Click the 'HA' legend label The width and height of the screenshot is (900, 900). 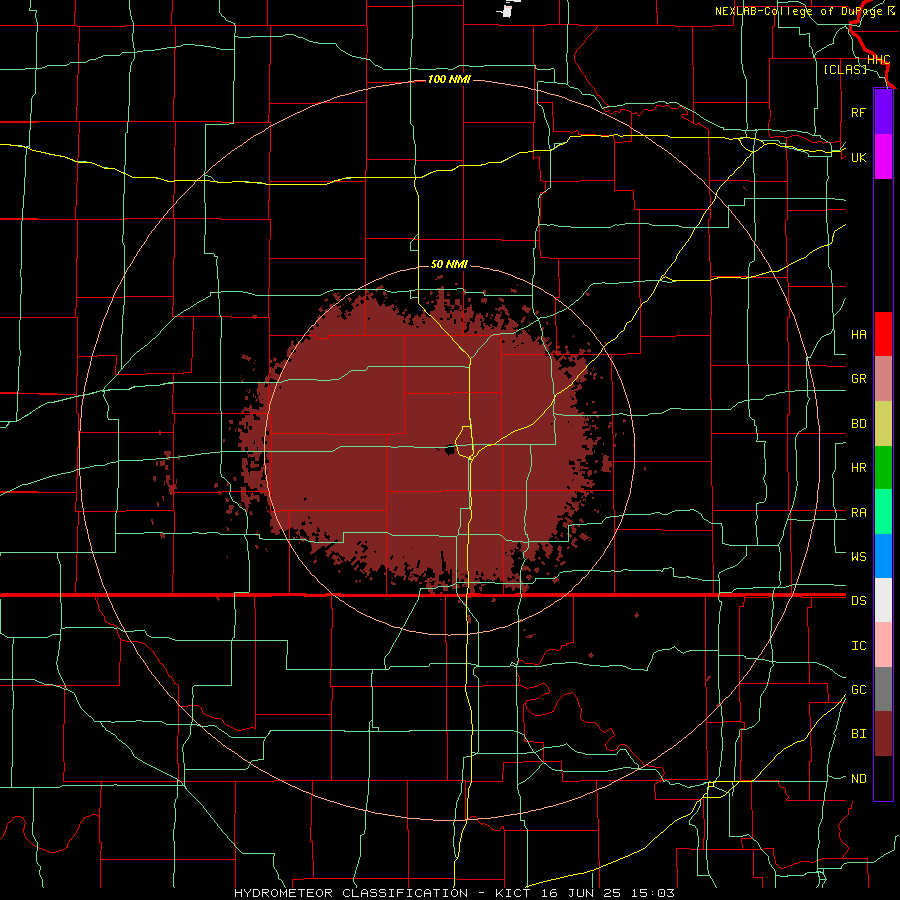pyautogui.click(x=858, y=334)
